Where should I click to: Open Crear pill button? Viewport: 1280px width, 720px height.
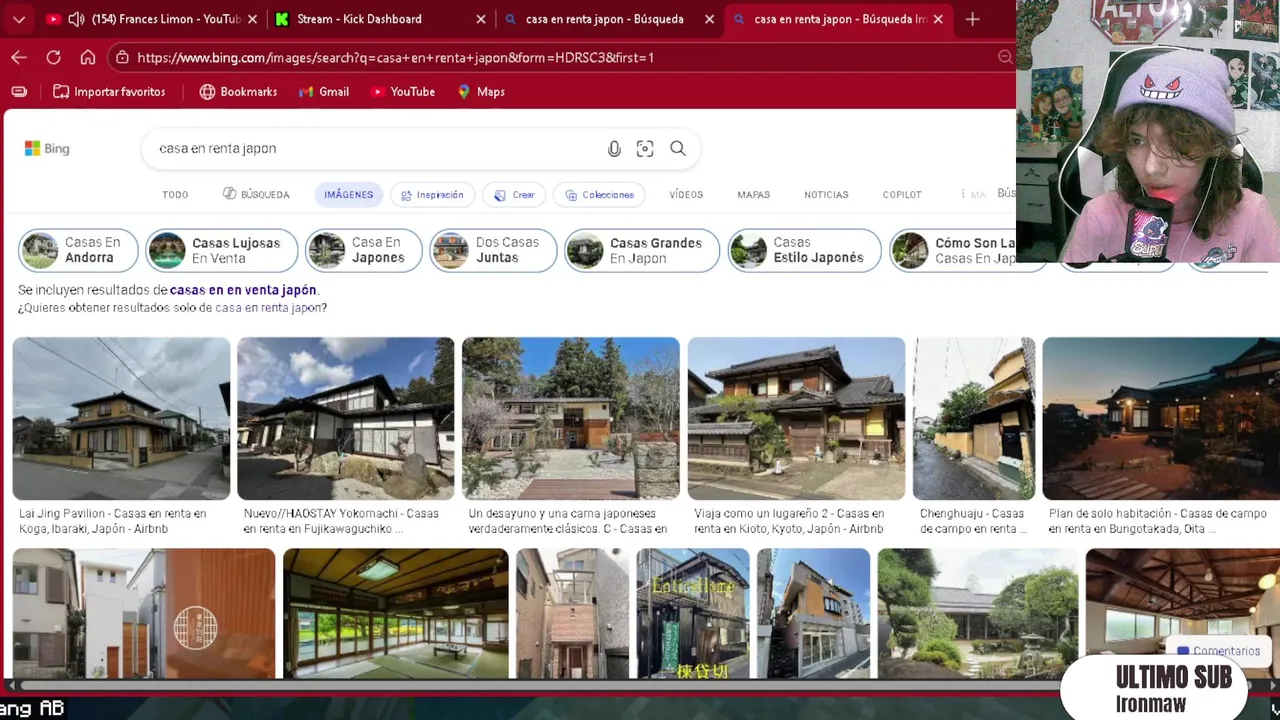tap(514, 194)
